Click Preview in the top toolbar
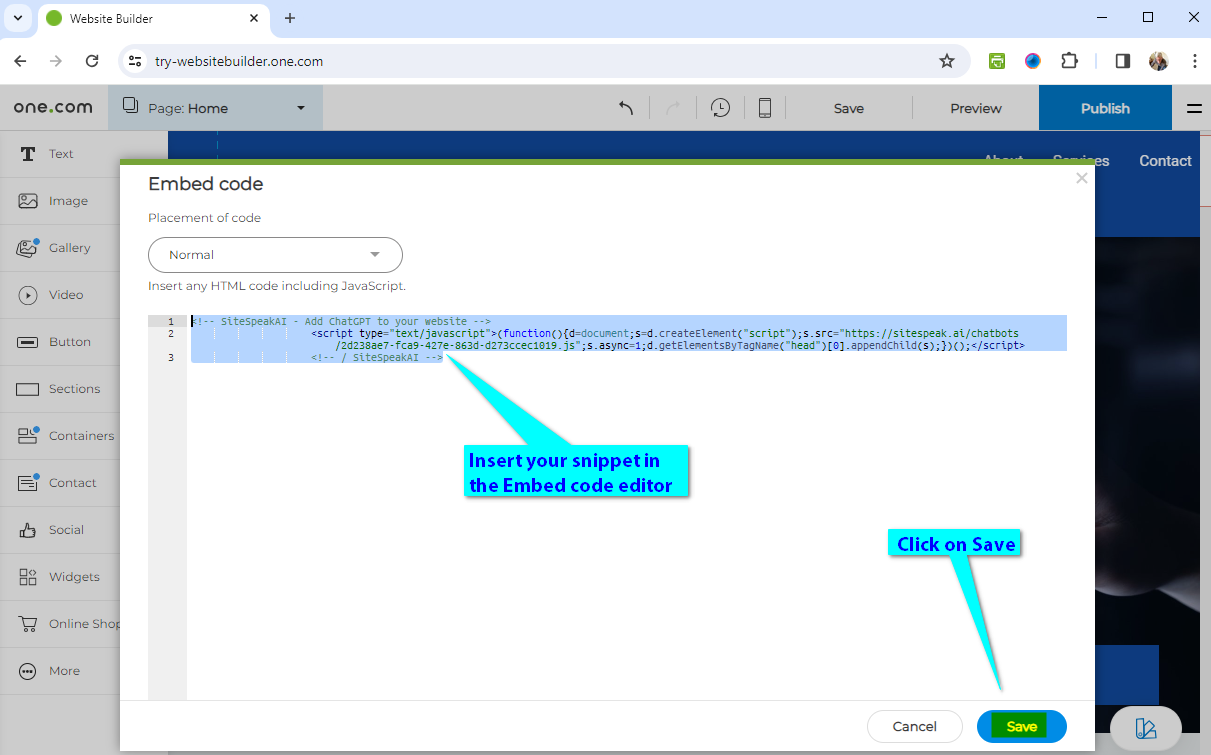This screenshot has width=1211, height=755. pos(976,108)
